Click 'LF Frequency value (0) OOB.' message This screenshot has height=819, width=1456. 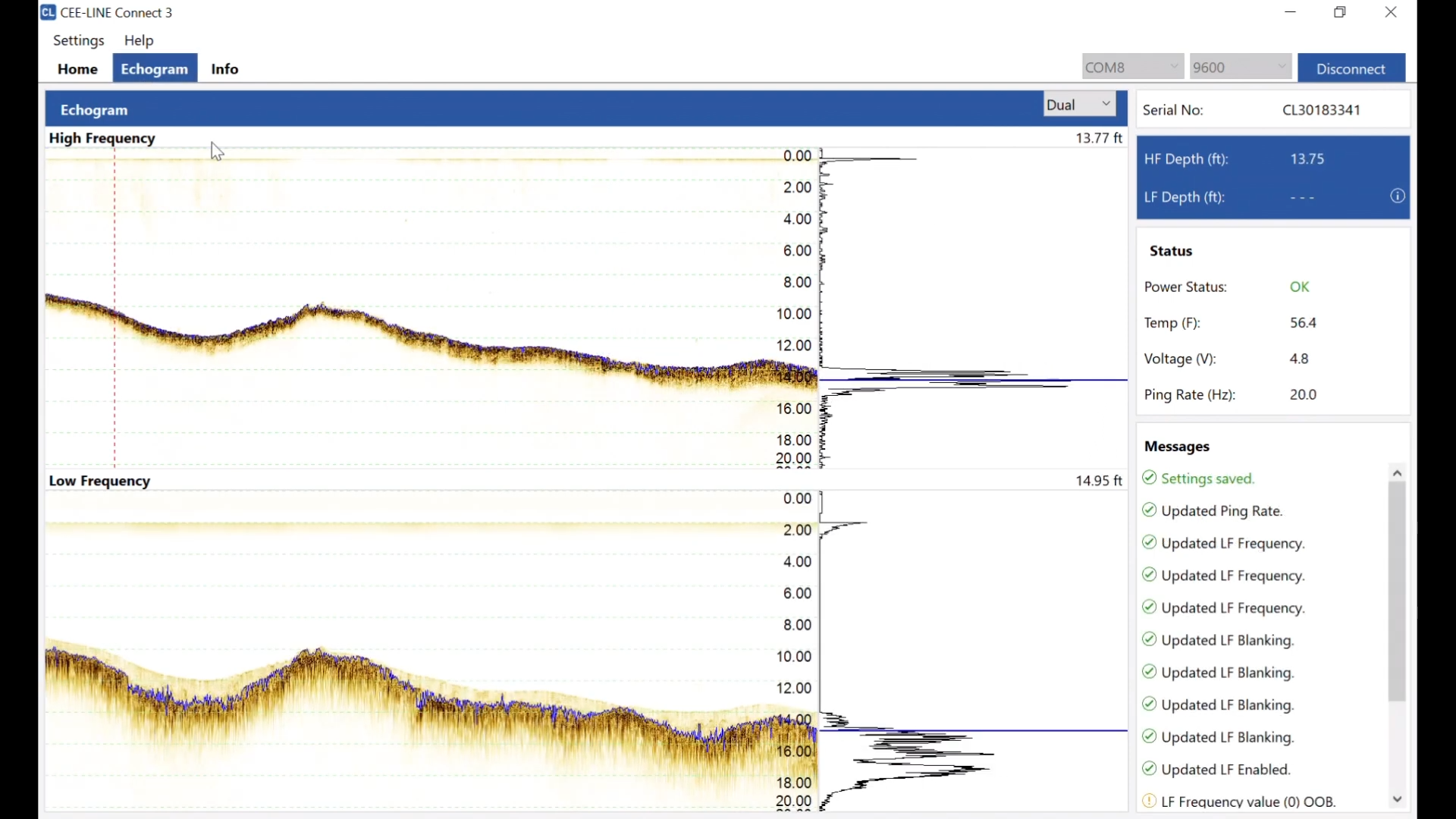pyautogui.click(x=1248, y=802)
